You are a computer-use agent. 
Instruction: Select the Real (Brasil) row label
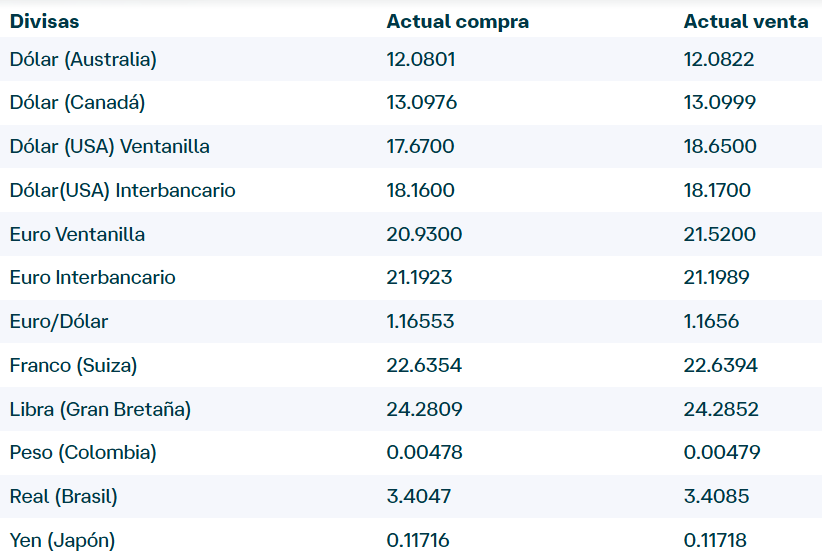click(x=64, y=496)
